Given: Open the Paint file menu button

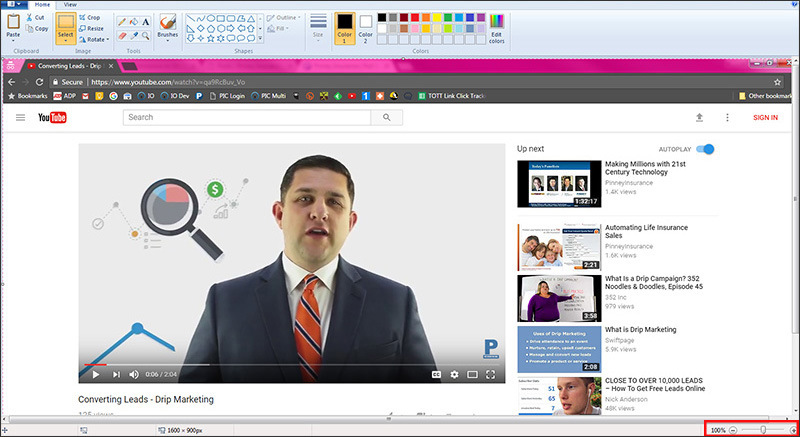Looking at the screenshot, I should click(14, 4).
